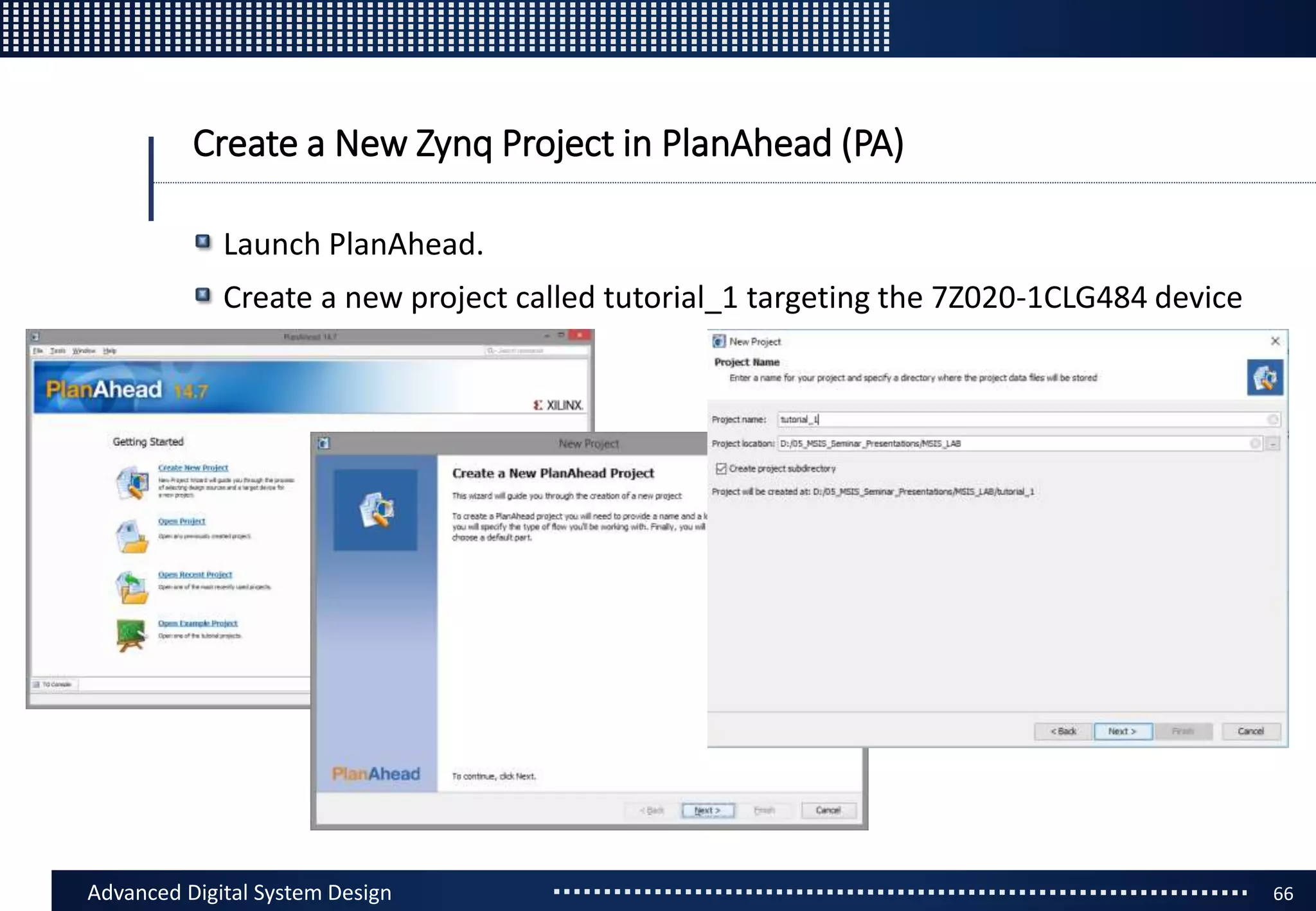Open the Tools menu in PlanAhead
This screenshot has height=911, width=1316.
(x=58, y=351)
